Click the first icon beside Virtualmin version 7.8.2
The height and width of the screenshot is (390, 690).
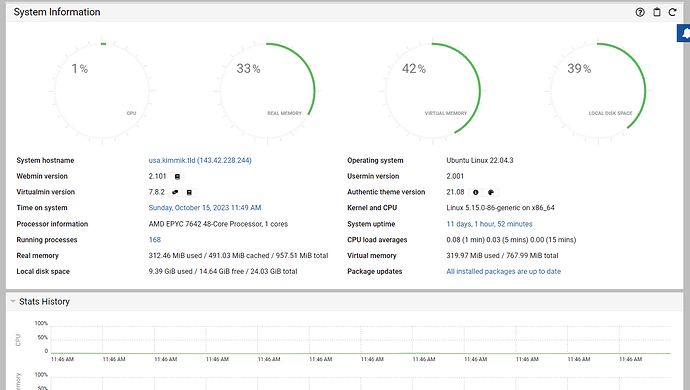pos(175,192)
